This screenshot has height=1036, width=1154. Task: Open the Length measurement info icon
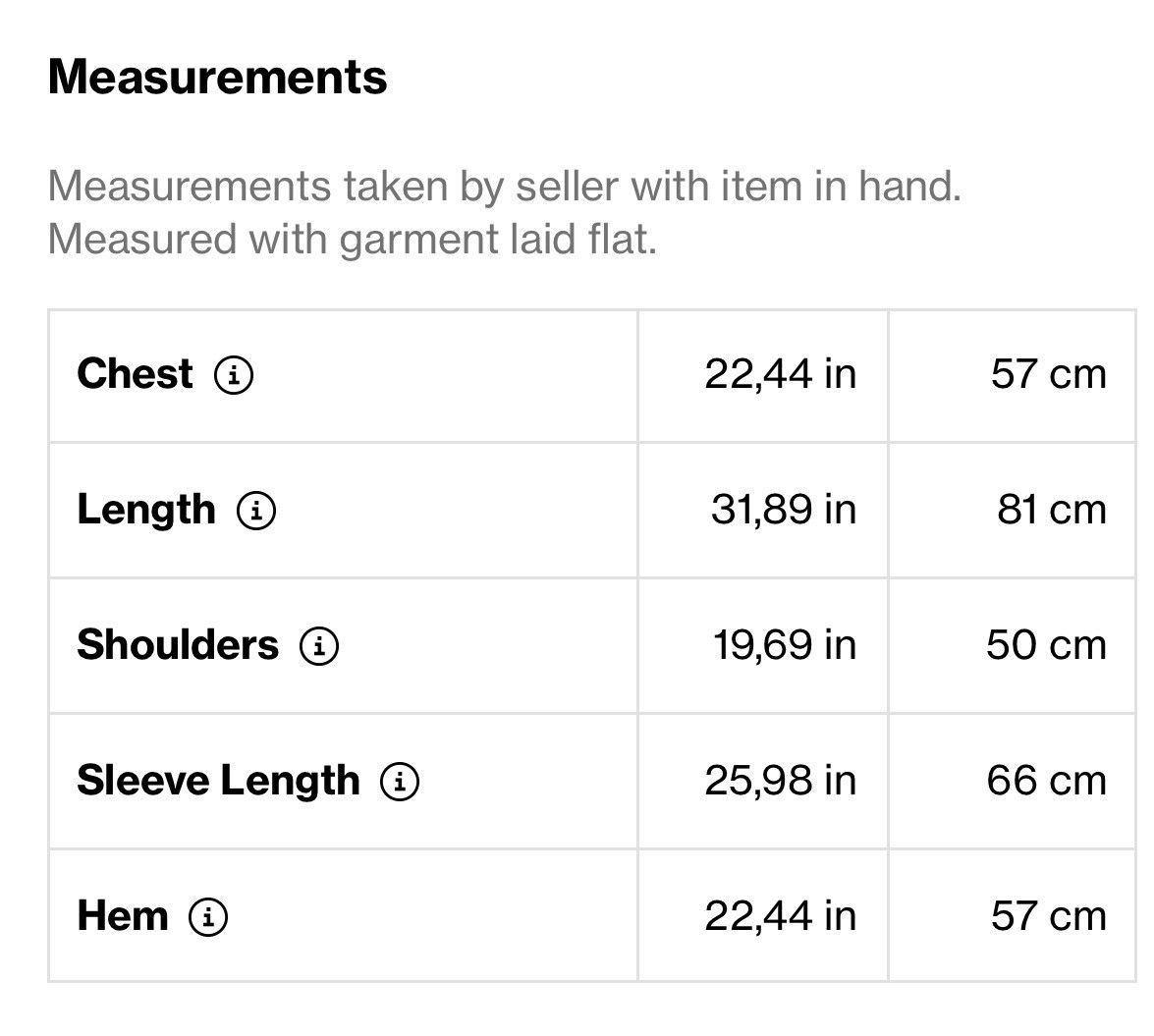256,510
